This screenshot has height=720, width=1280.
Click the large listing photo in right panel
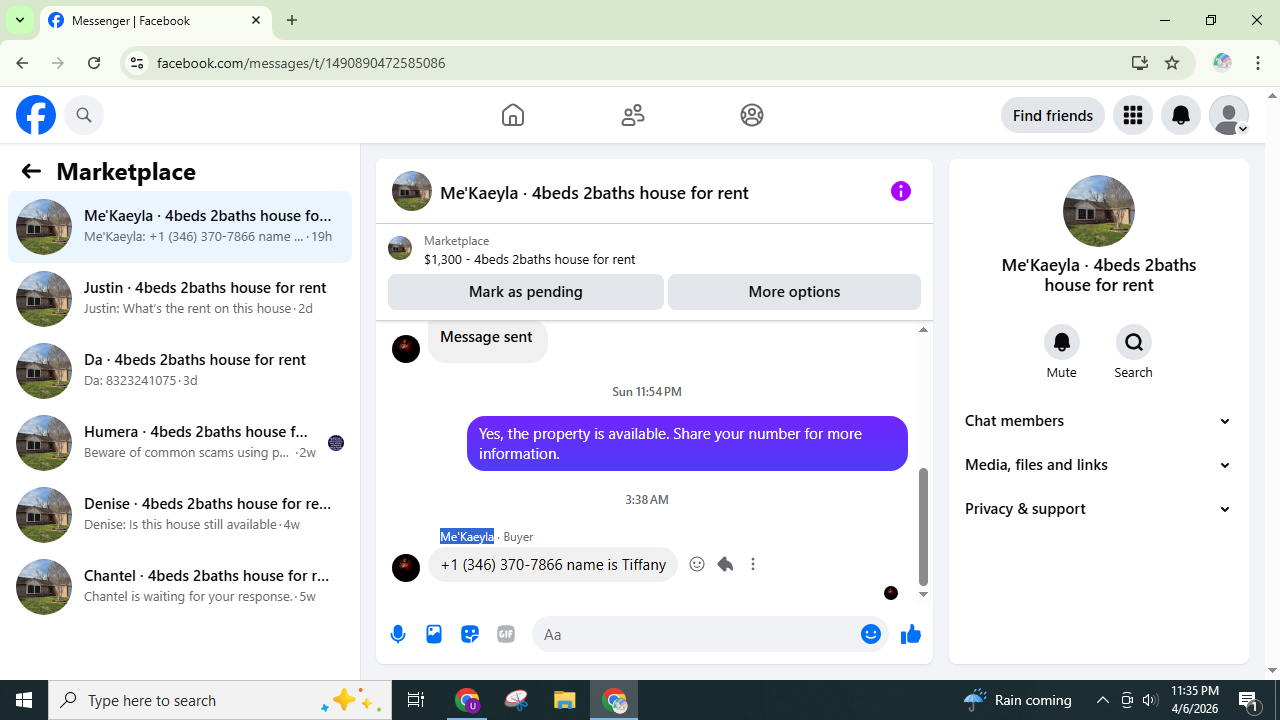(x=1099, y=211)
